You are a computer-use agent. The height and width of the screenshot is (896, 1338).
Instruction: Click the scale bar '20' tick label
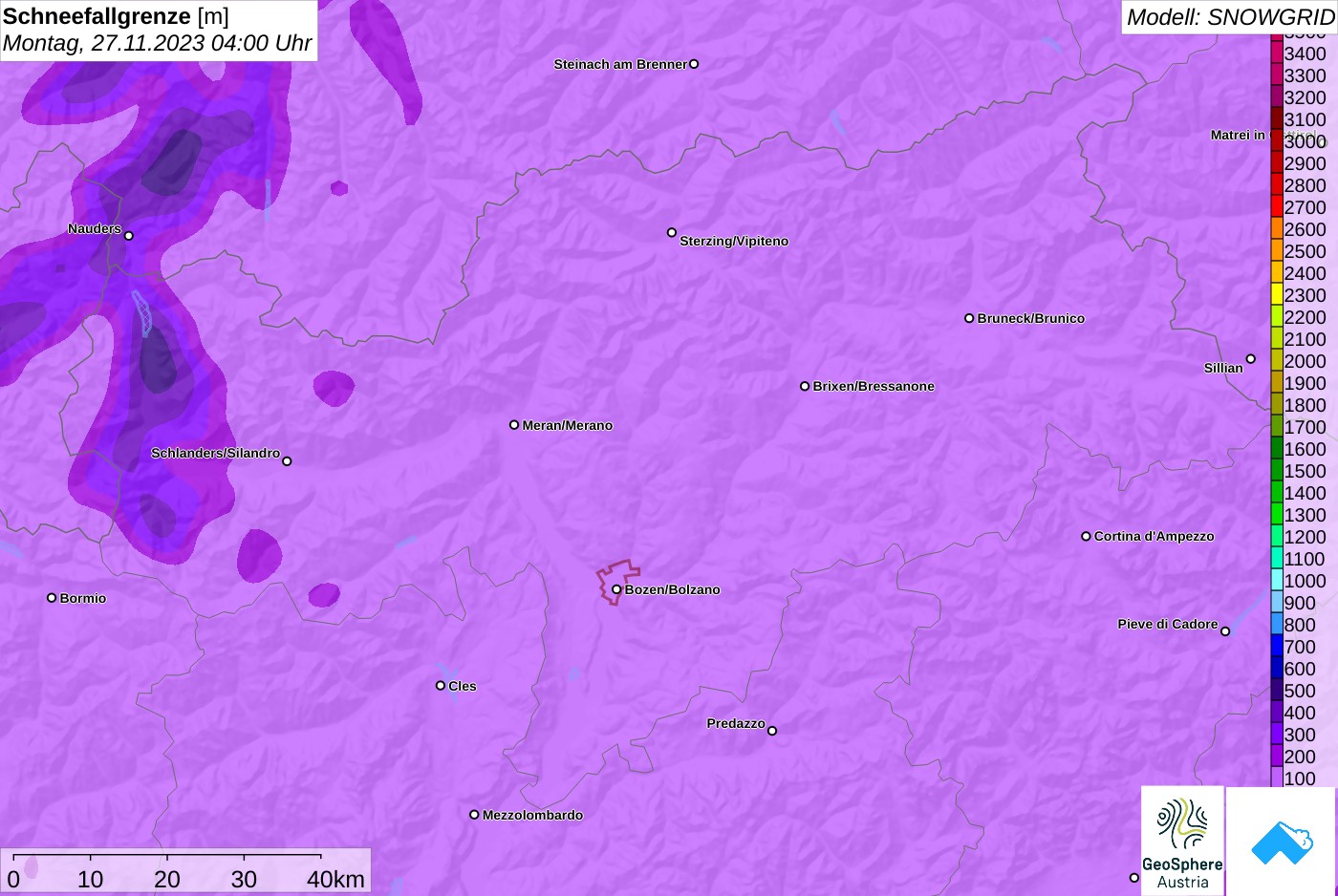pos(167,879)
